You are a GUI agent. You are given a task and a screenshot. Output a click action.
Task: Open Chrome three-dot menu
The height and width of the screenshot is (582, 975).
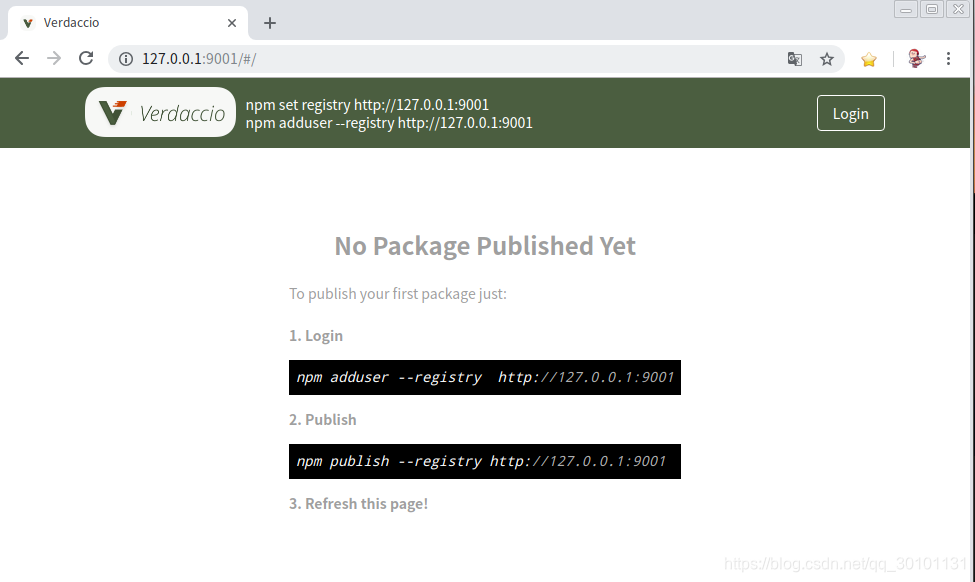(948, 58)
